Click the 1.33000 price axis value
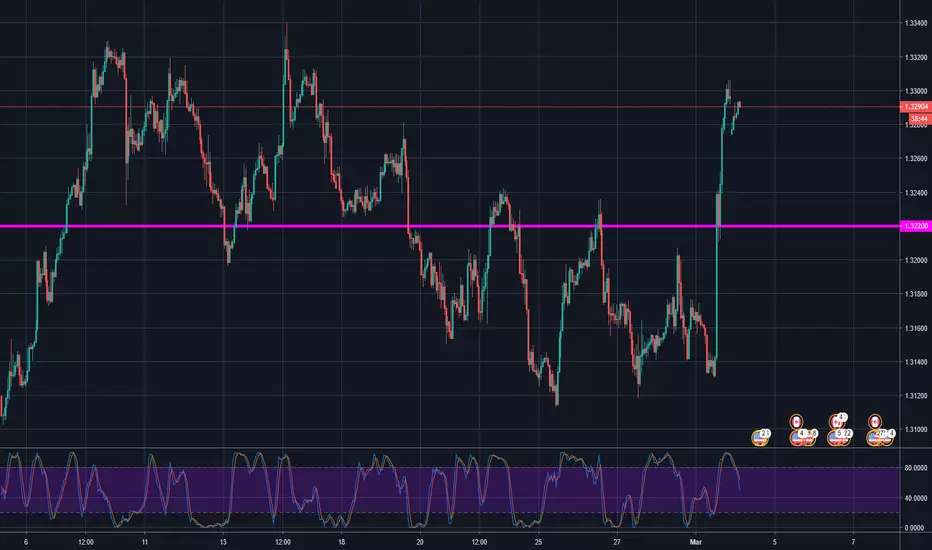Image resolution: width=932 pixels, height=550 pixels. 916,91
